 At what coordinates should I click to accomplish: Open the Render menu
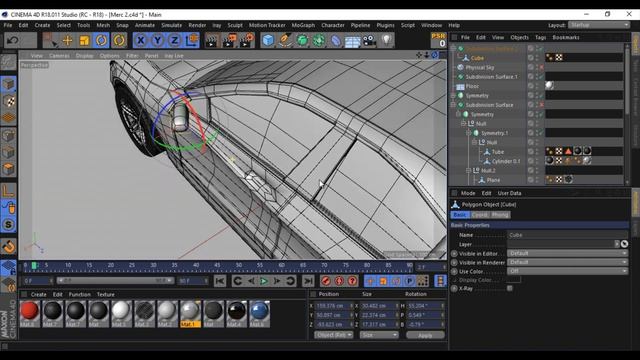[197, 25]
